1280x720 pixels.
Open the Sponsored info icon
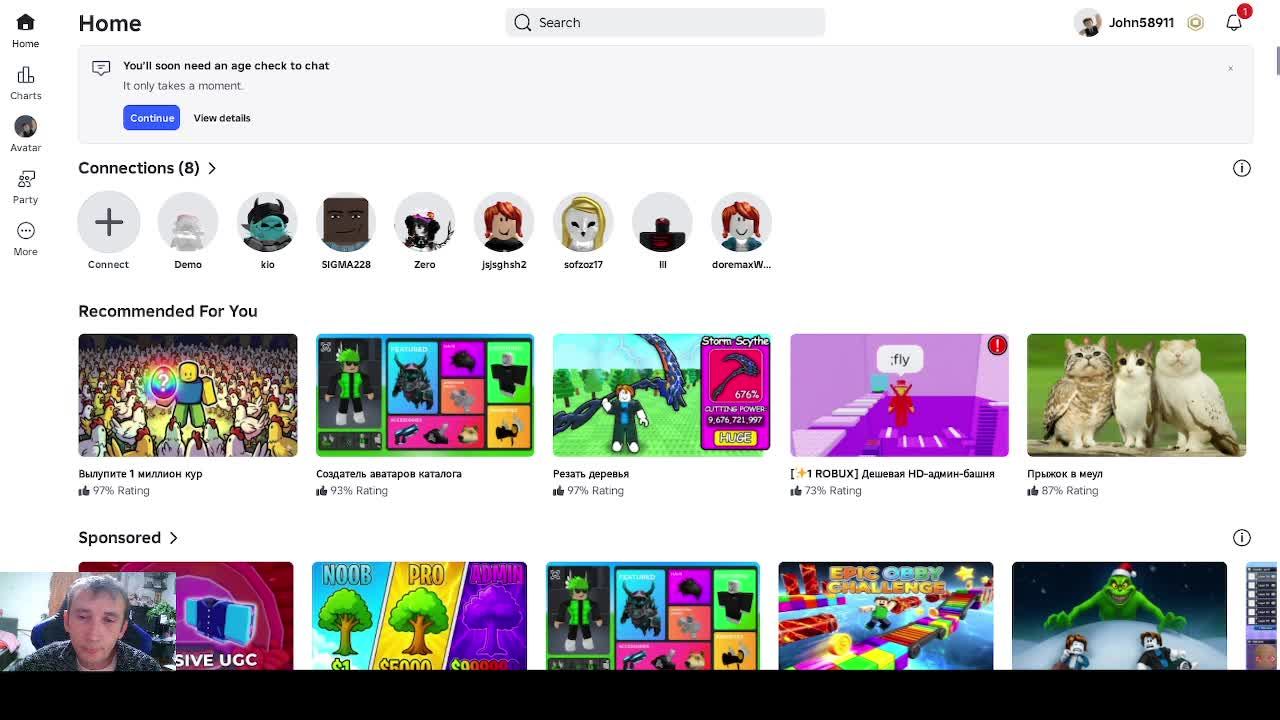click(x=1241, y=538)
